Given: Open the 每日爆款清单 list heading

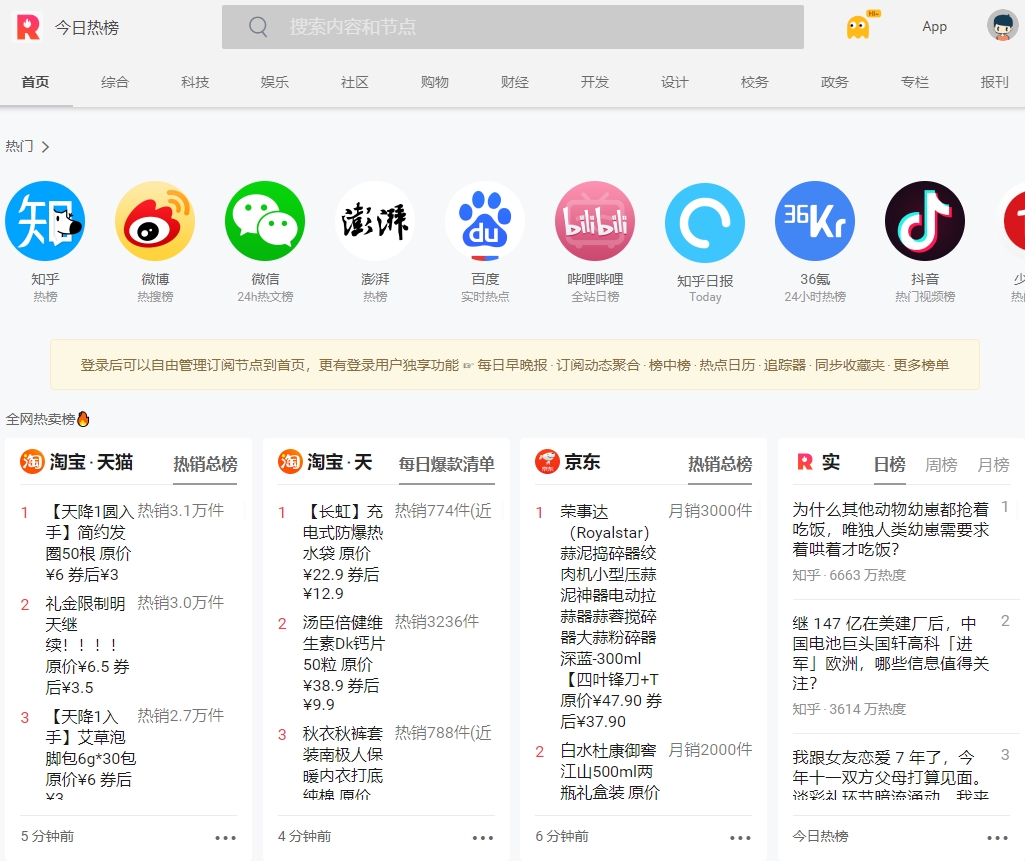Looking at the screenshot, I should (x=446, y=464).
